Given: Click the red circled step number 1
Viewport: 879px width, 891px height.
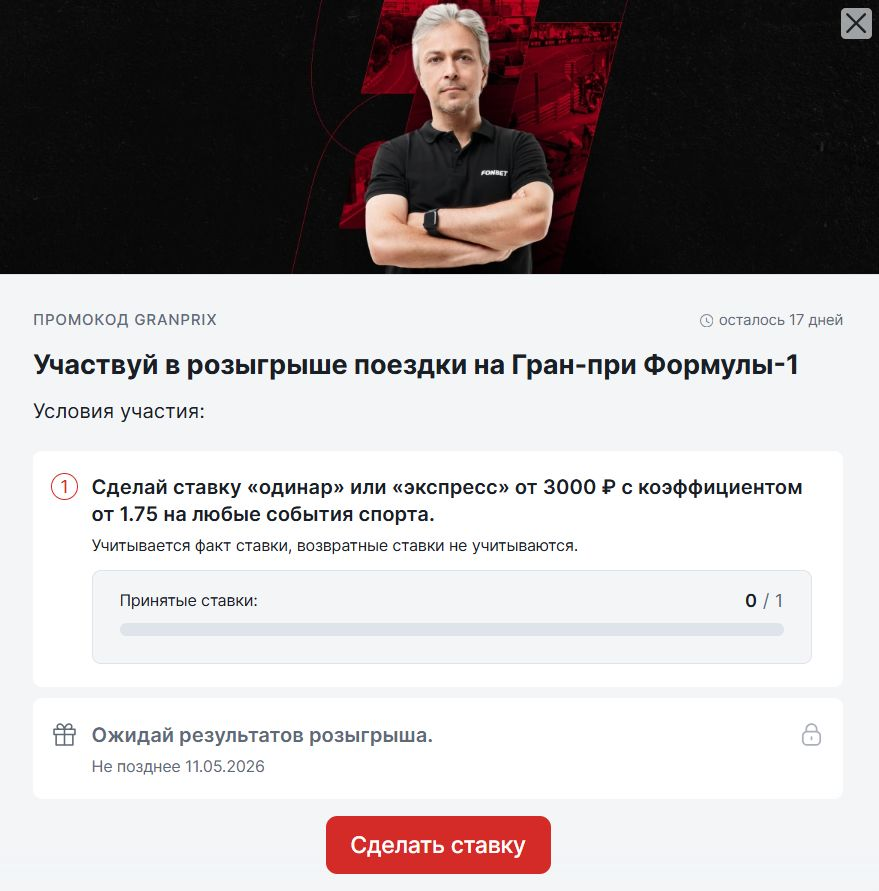Looking at the screenshot, I should pyautogui.click(x=64, y=487).
